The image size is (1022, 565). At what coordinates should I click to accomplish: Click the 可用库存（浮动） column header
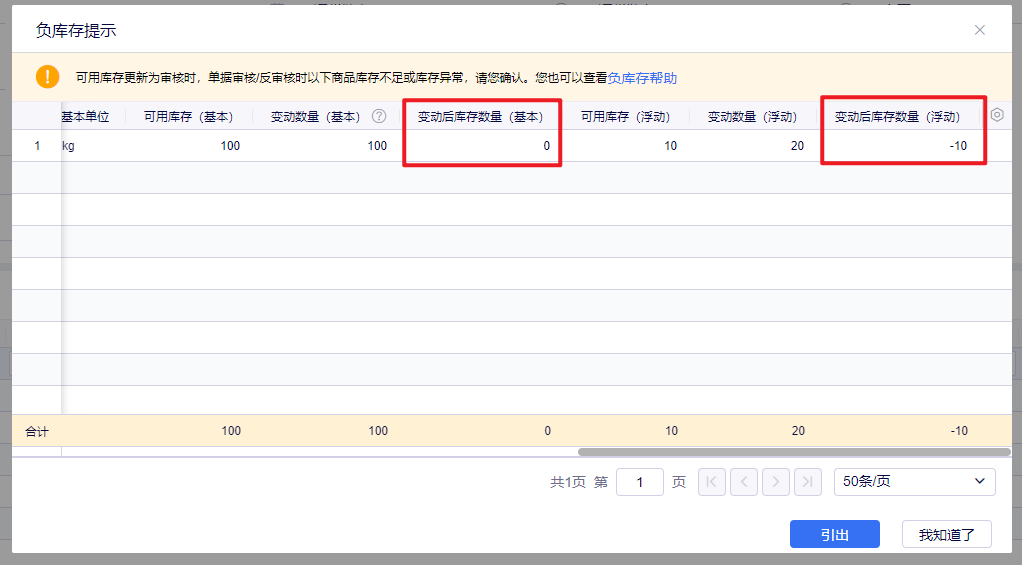coord(625,116)
